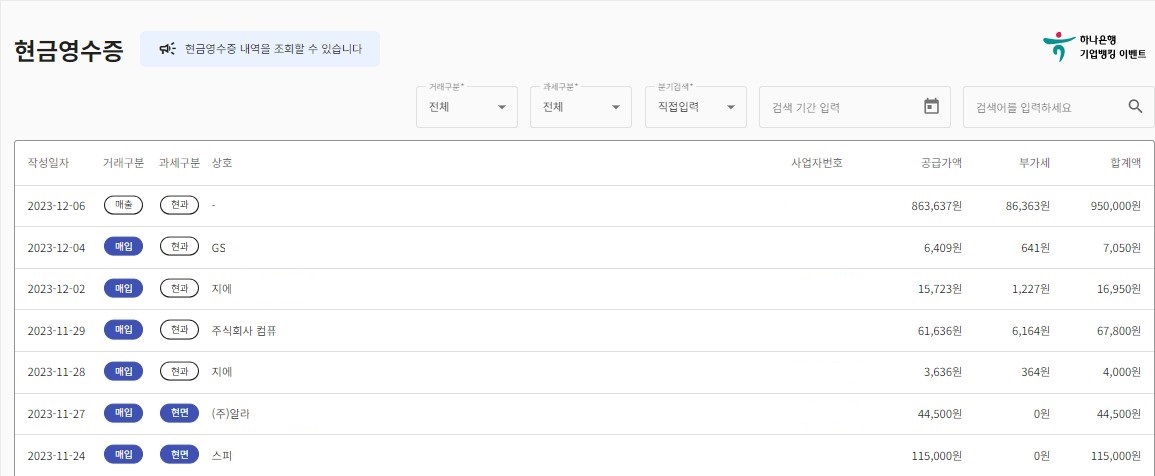Image resolution: width=1155 pixels, height=476 pixels.
Task: Click the 합계액 column header
Action: pyautogui.click(x=1124, y=163)
